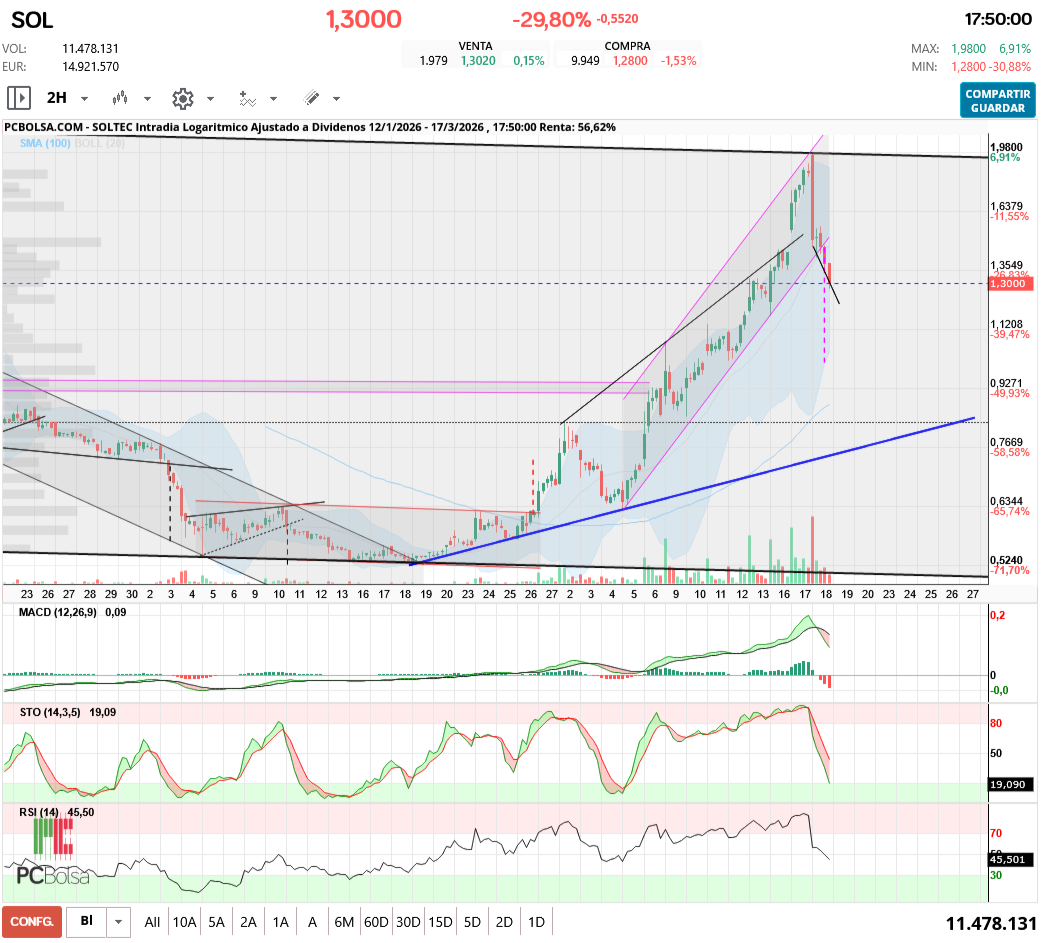Open the CONFG. configuration panel
Viewport: 1051px width, 943px height.
[31, 921]
